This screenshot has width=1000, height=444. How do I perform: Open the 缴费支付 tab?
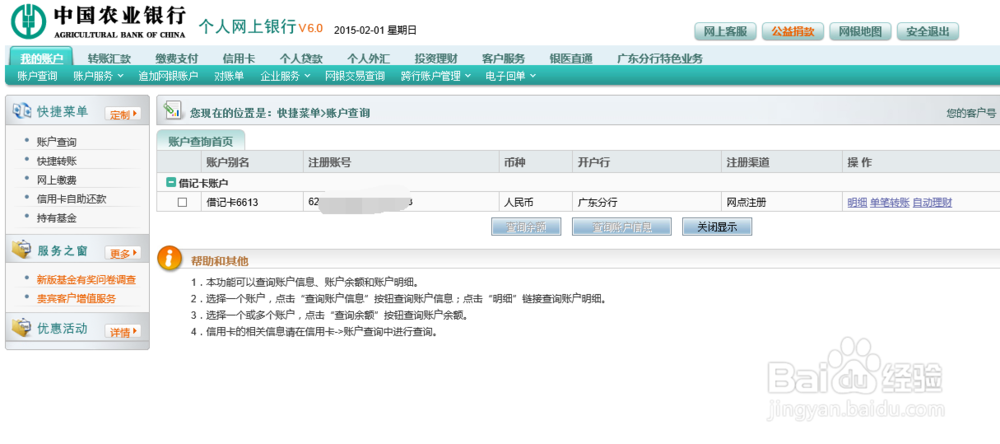tap(176, 59)
